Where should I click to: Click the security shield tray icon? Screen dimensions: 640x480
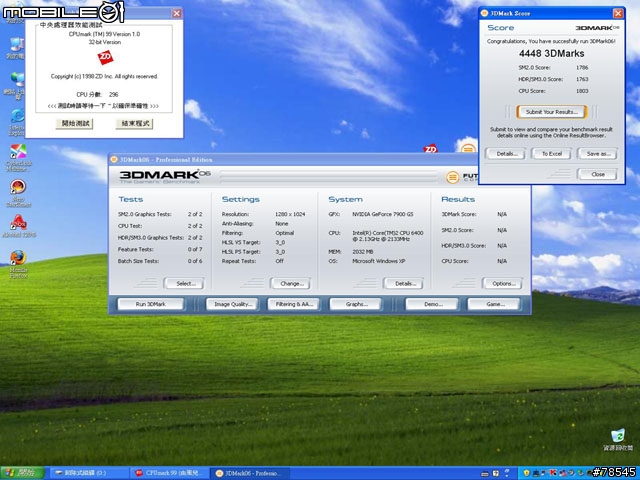[x=527, y=473]
